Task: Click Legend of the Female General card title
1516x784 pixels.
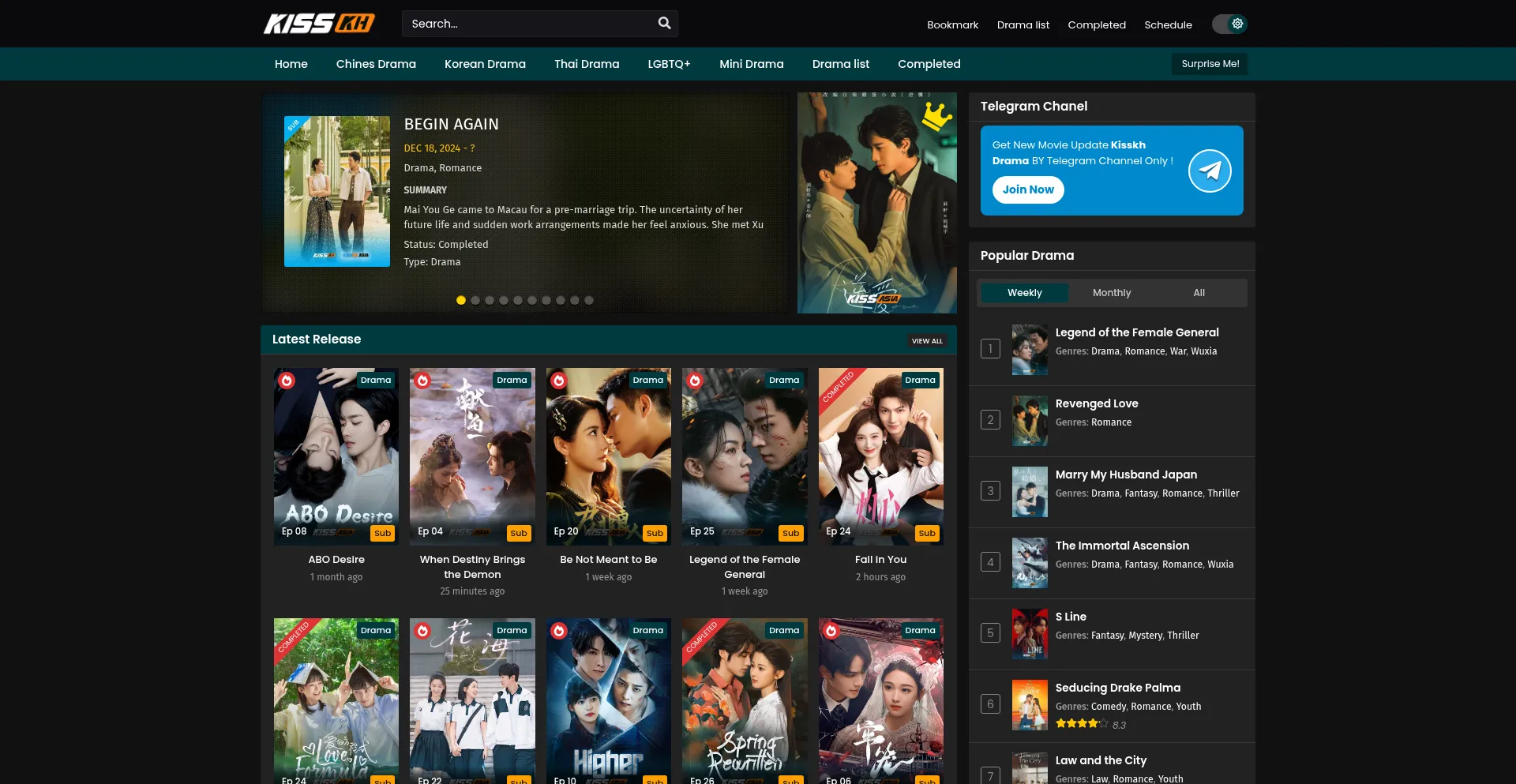Action: tap(745, 567)
